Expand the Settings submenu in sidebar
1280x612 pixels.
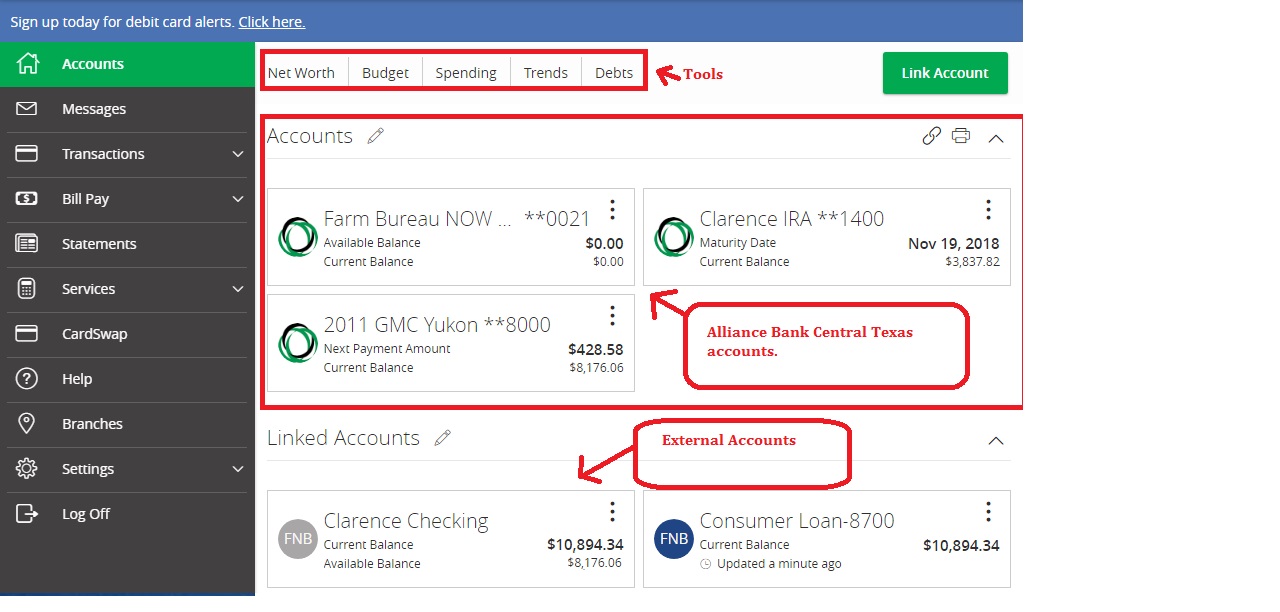pyautogui.click(x=237, y=469)
